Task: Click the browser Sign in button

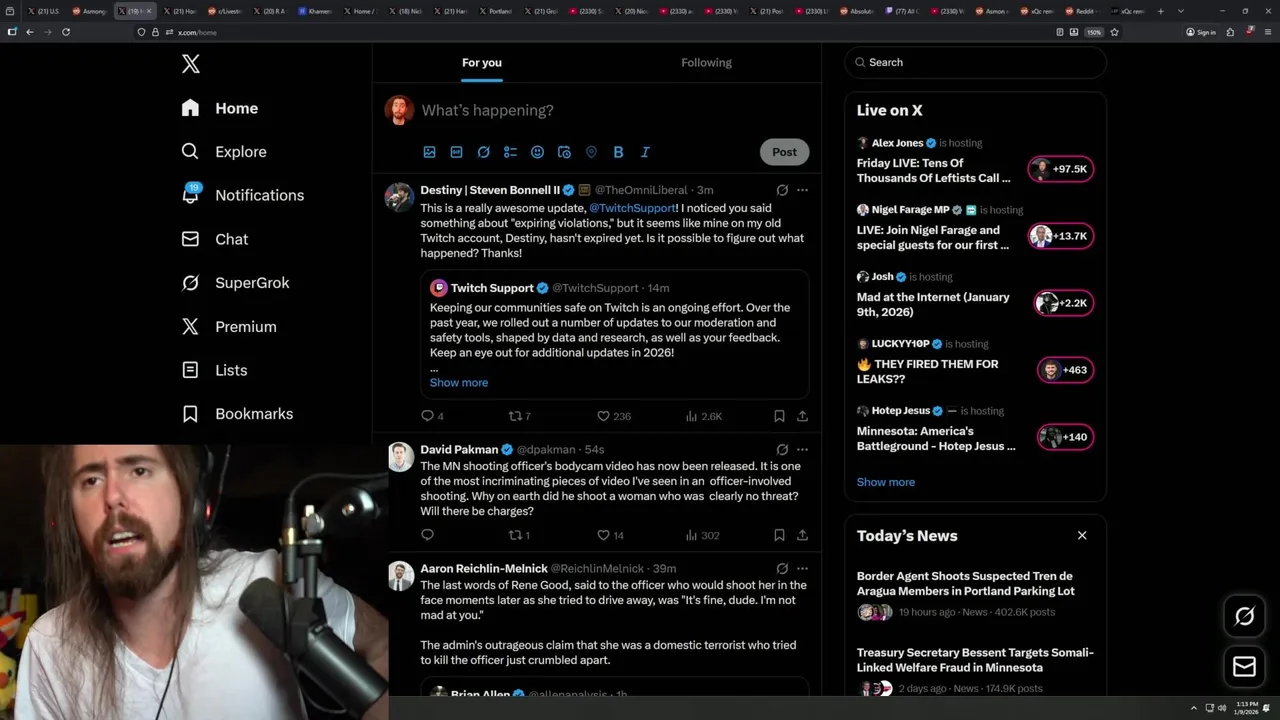Action: (x=1201, y=32)
